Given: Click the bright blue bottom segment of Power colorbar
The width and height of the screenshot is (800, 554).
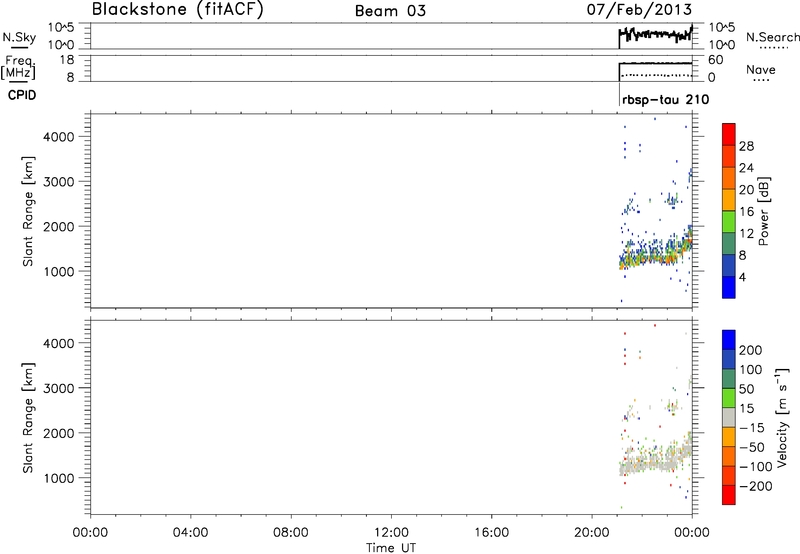Looking at the screenshot, I should coord(729,287).
